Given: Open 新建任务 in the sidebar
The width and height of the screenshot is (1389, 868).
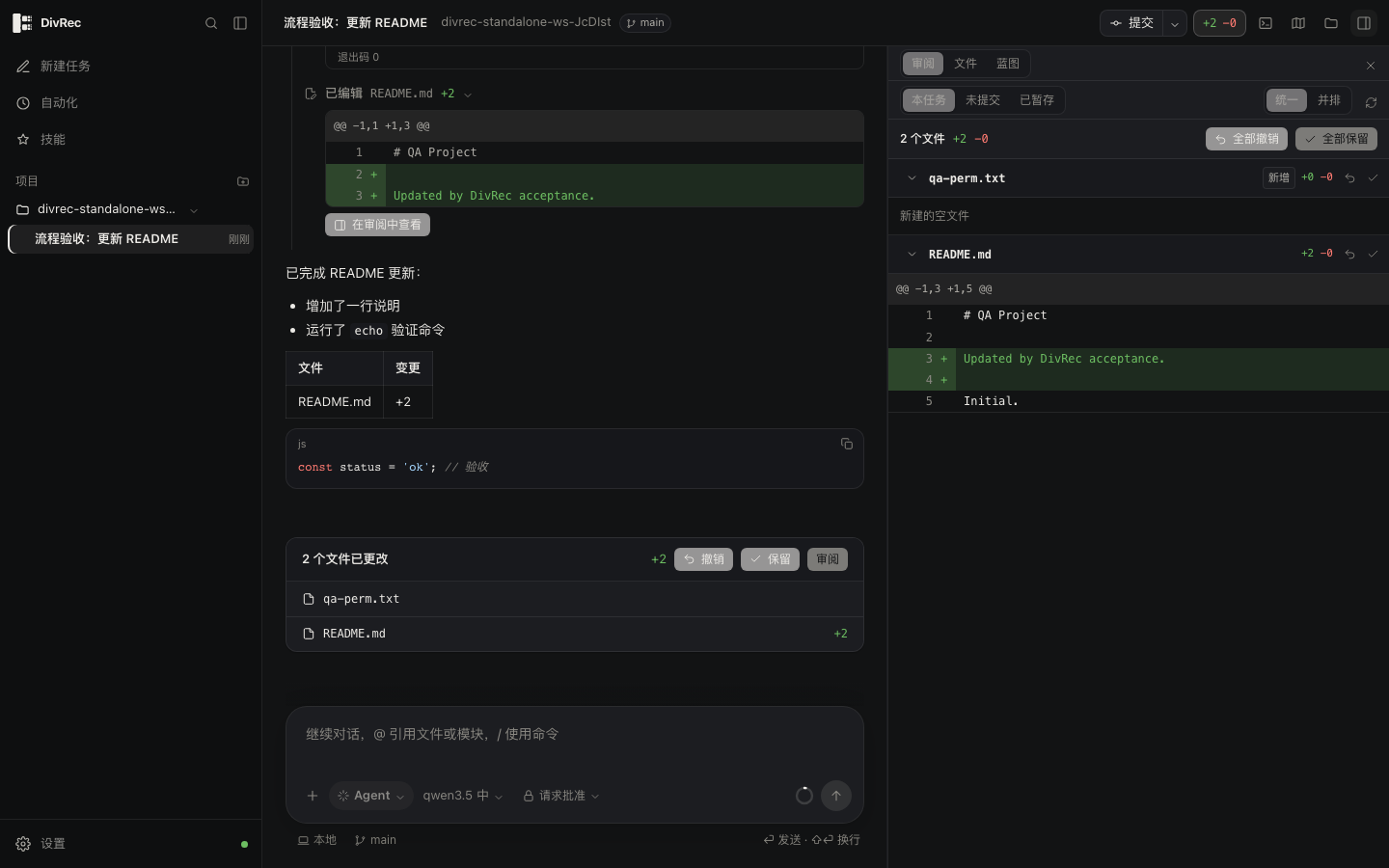Looking at the screenshot, I should (x=130, y=66).
